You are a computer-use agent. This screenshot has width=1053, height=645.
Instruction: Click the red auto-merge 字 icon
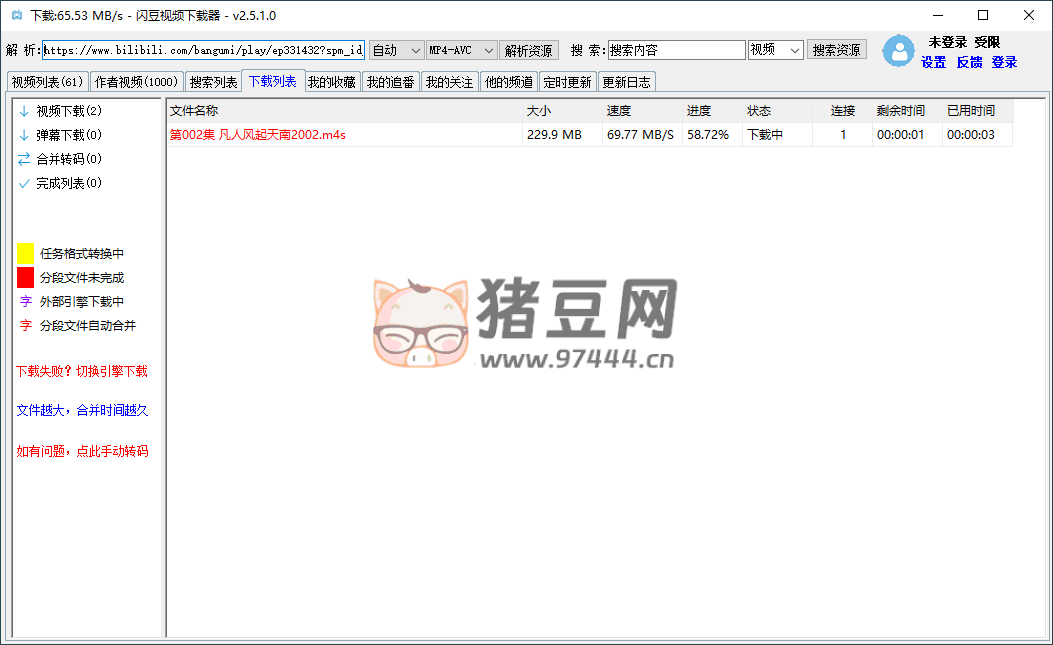(25, 325)
